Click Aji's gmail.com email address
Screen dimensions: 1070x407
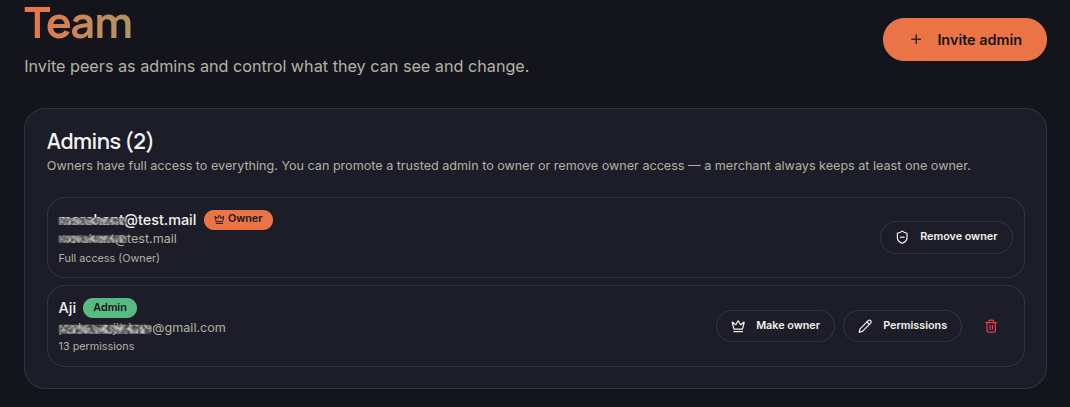click(x=142, y=328)
